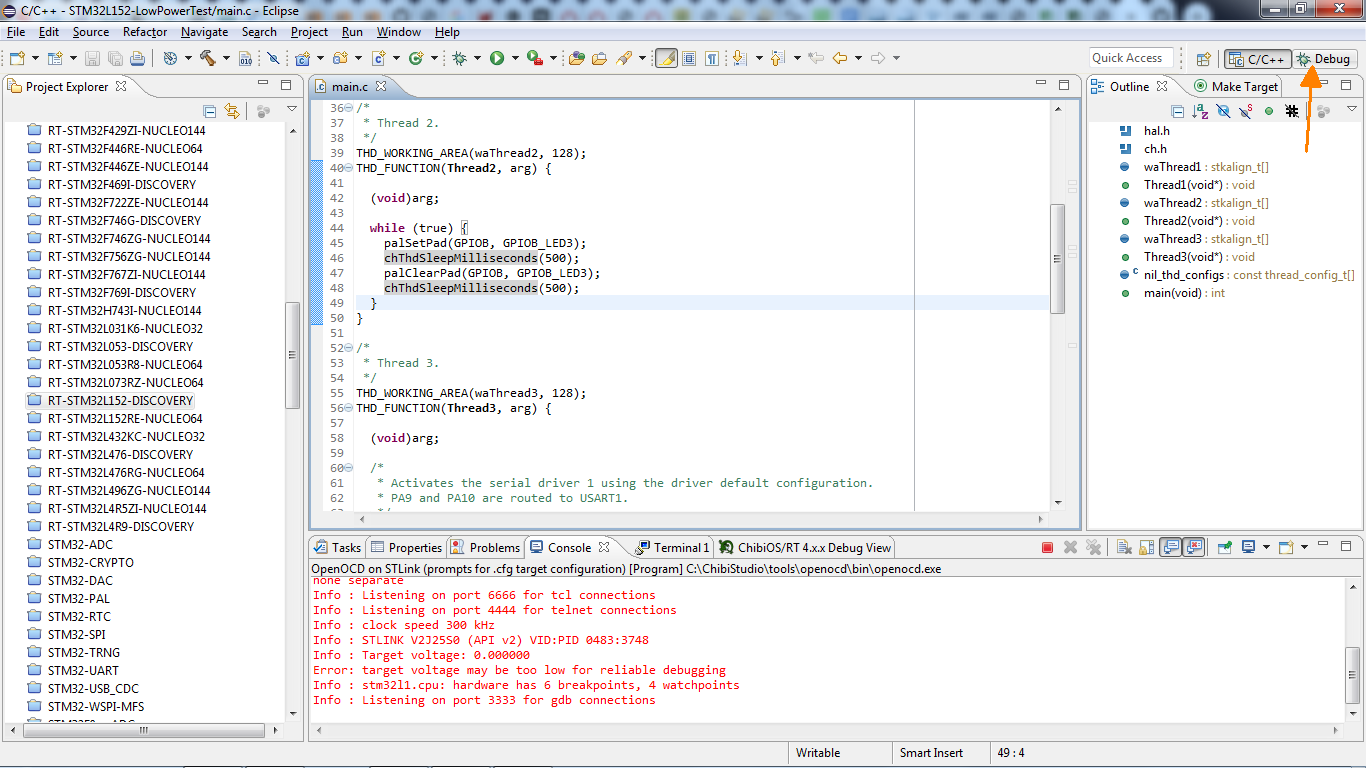Collapse all in the Outline view

point(1178,111)
